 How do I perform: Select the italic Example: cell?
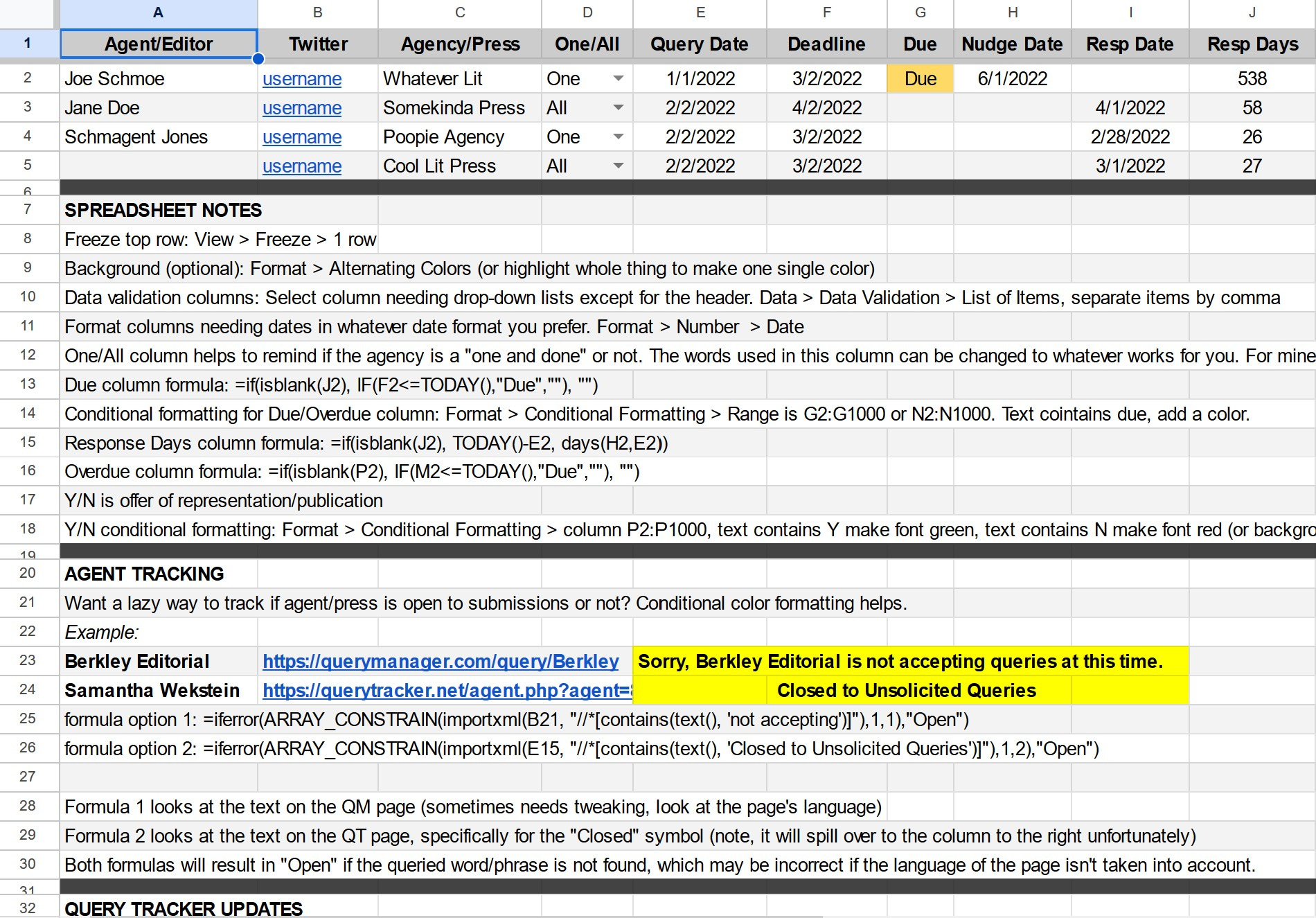point(159,633)
